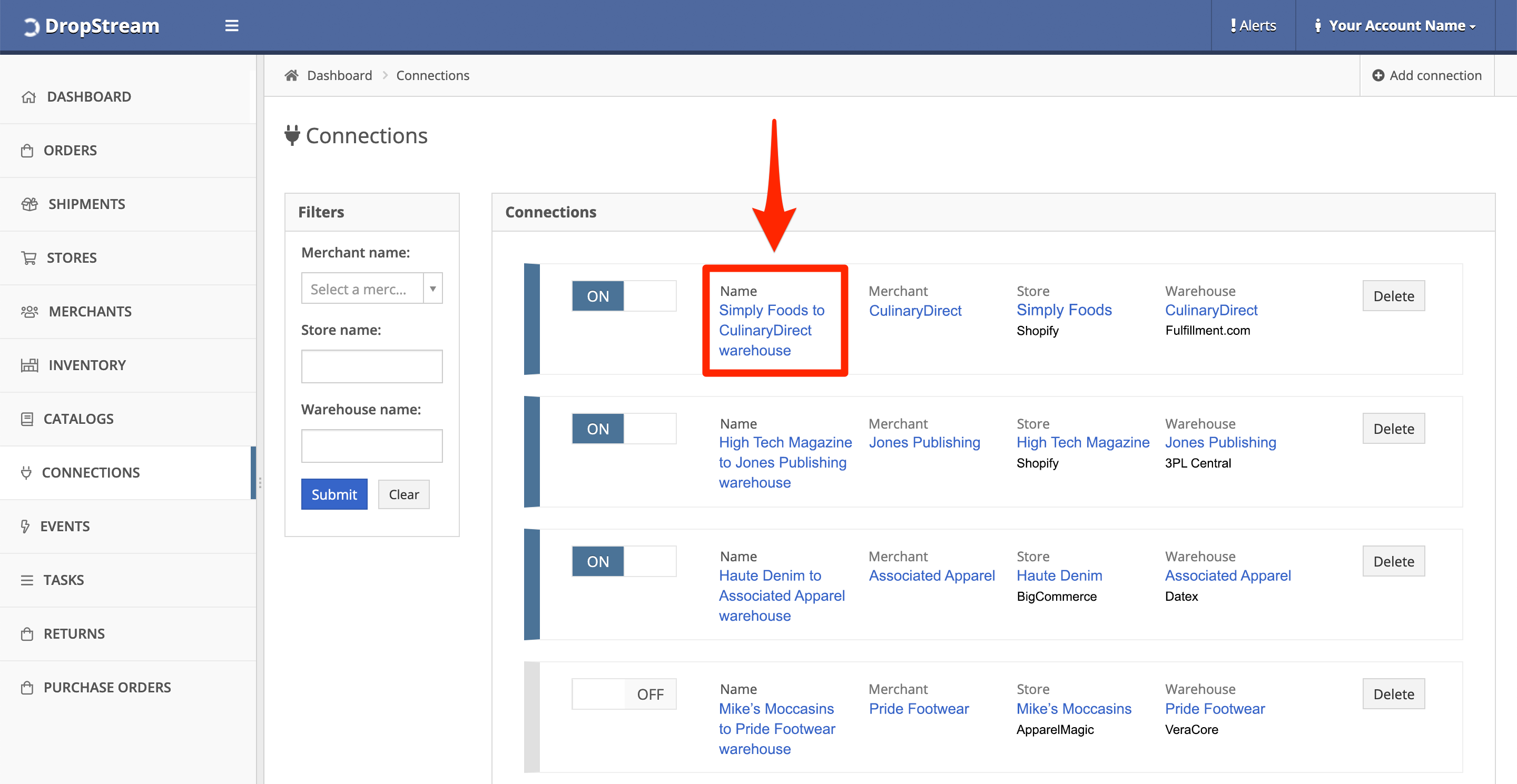This screenshot has height=784, width=1517.
Task: Open the Pride Footwear warehouse link
Action: 1214,709
